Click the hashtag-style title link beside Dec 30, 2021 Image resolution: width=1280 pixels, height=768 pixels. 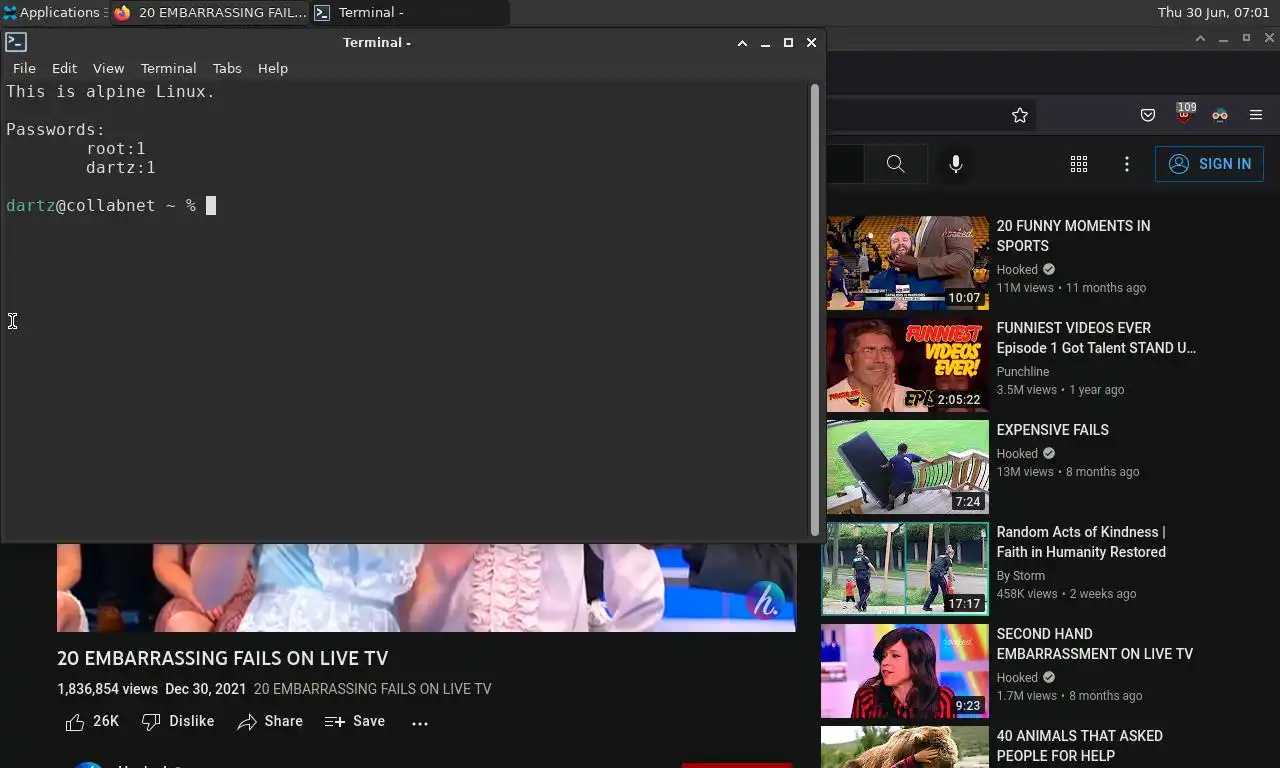coord(372,689)
